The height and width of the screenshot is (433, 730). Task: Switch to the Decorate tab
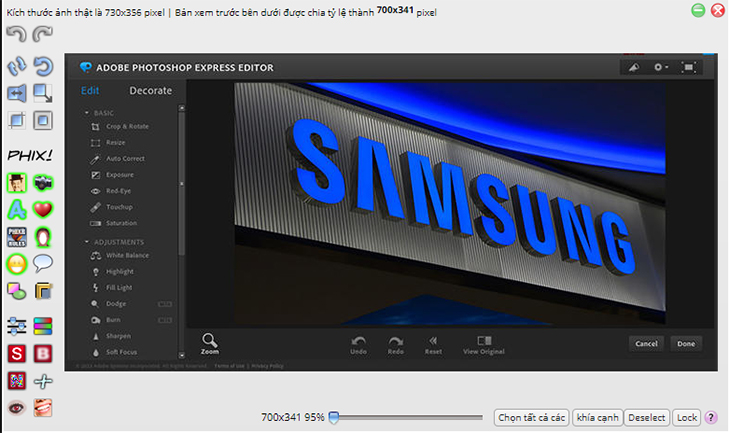[x=150, y=90]
